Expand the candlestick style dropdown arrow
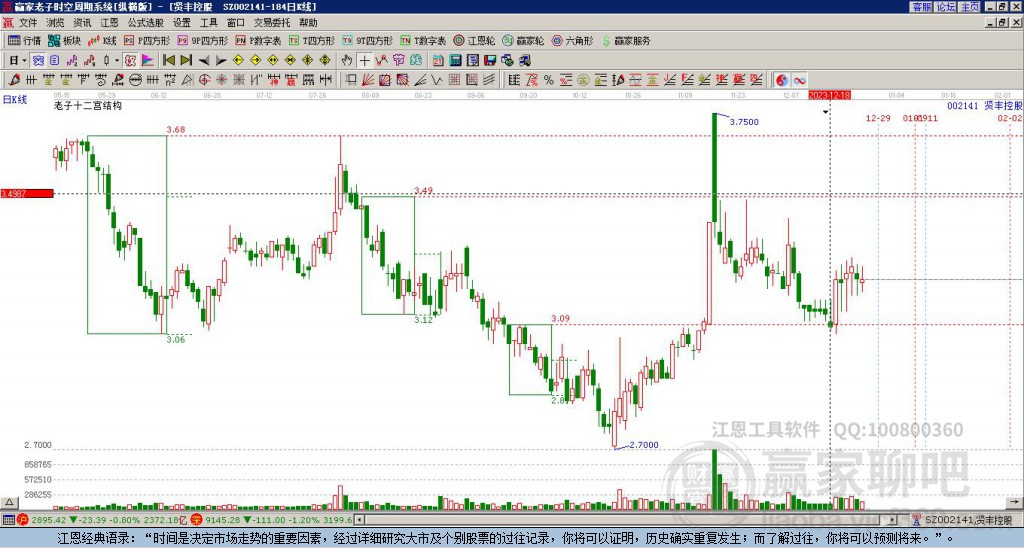The height and width of the screenshot is (548, 1024). point(117,60)
